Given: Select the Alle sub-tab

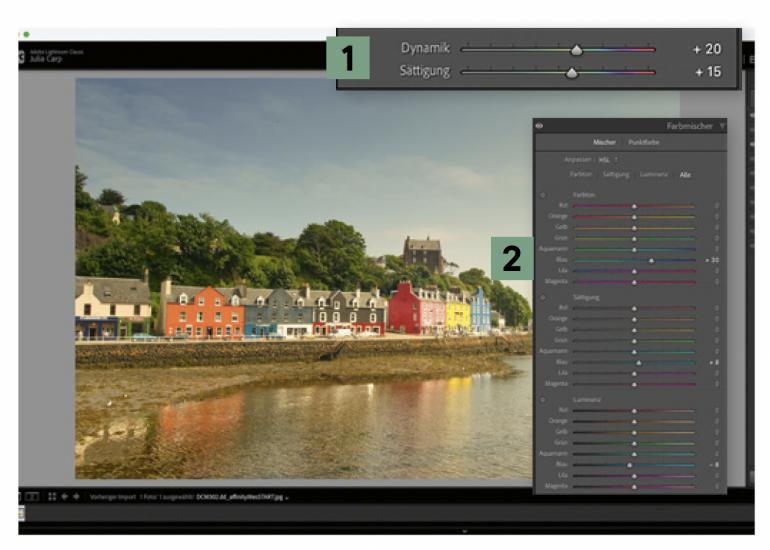Looking at the screenshot, I should tap(685, 175).
